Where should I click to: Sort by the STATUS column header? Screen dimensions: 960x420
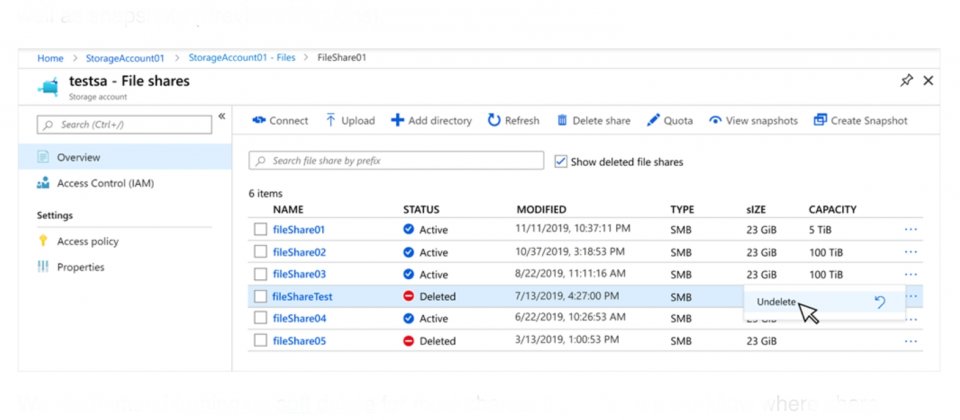tap(421, 209)
